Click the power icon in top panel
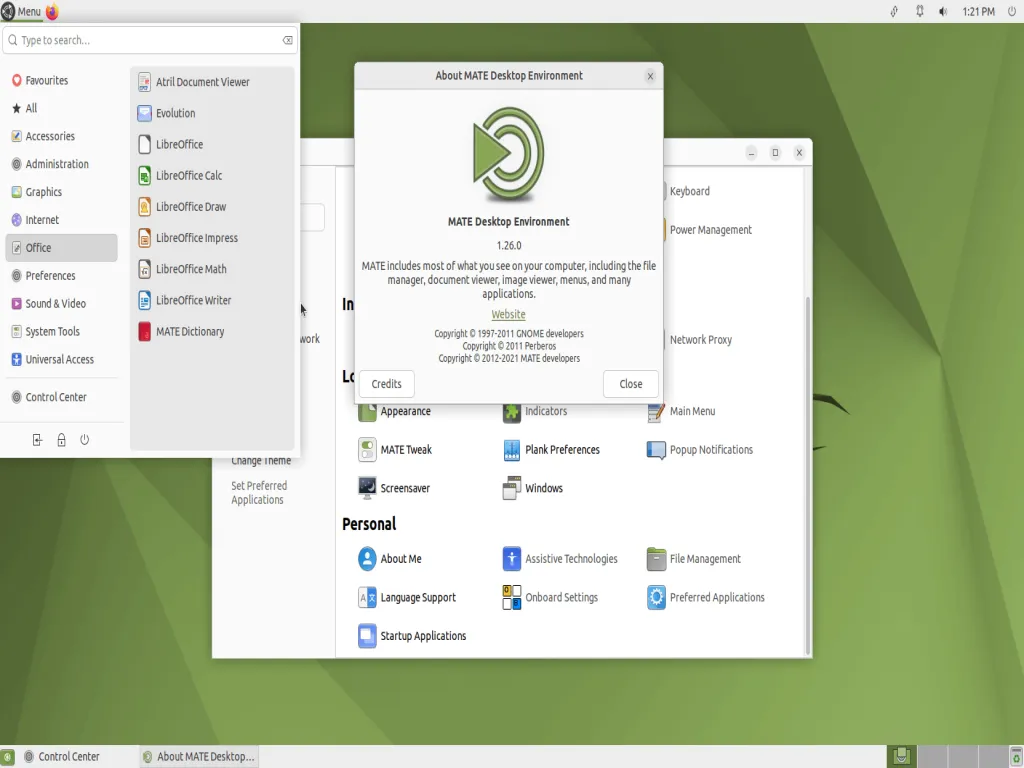 [x=1012, y=11]
